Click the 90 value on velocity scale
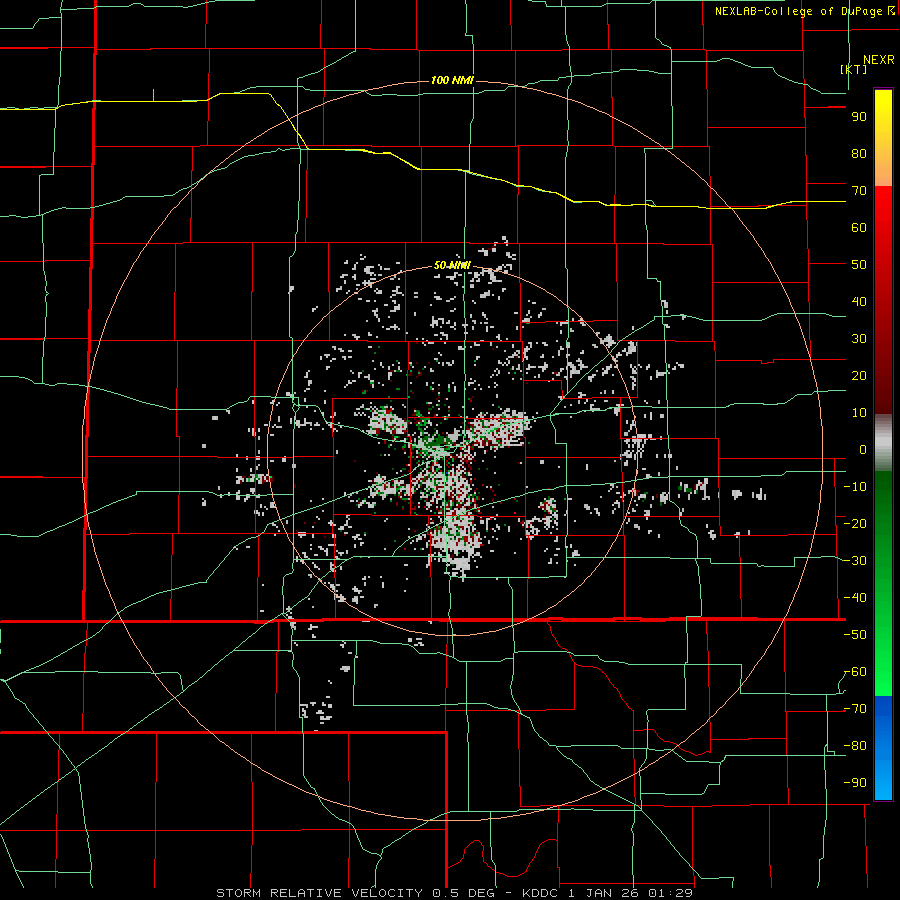Viewport: 900px width, 900px height. (x=859, y=117)
